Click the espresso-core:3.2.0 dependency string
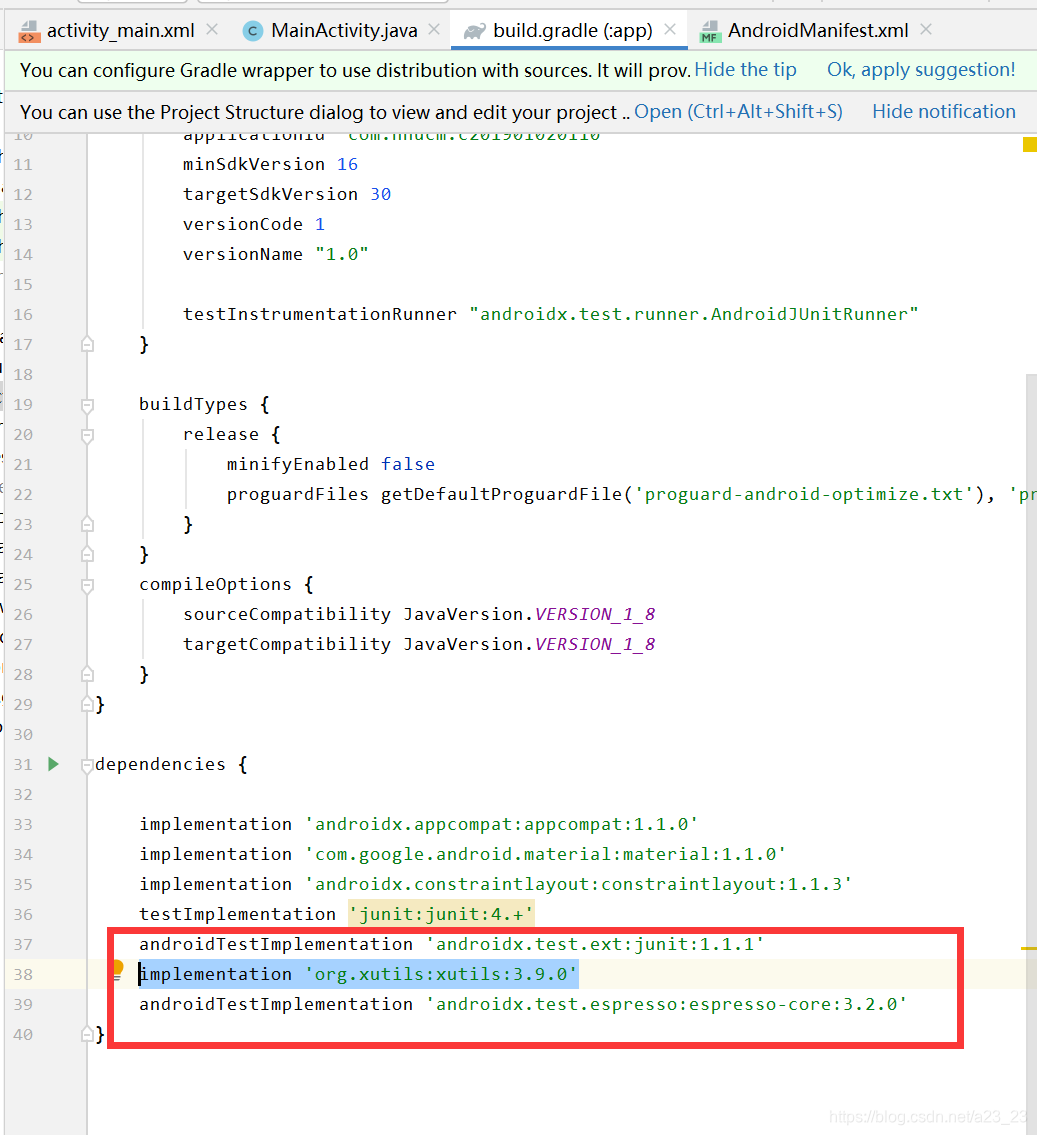Image resolution: width=1037 pixels, height=1135 pixels. pyautogui.click(x=666, y=1005)
